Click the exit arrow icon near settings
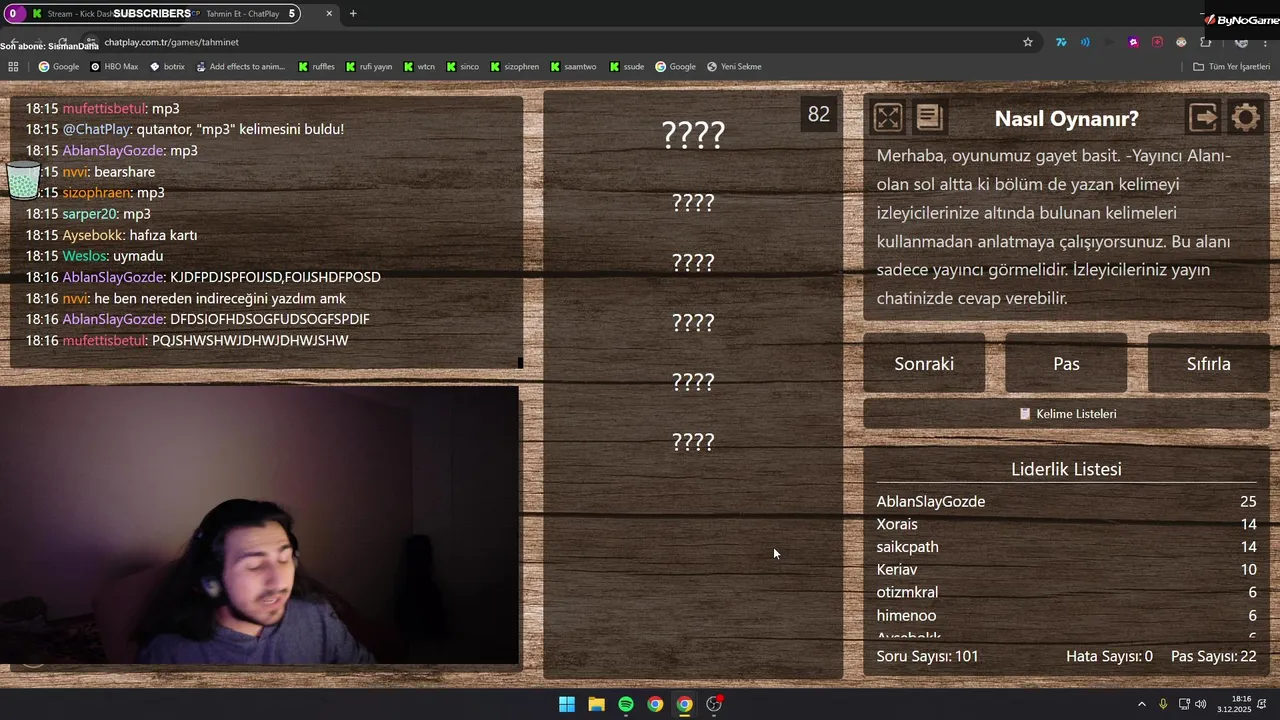 (x=1203, y=118)
